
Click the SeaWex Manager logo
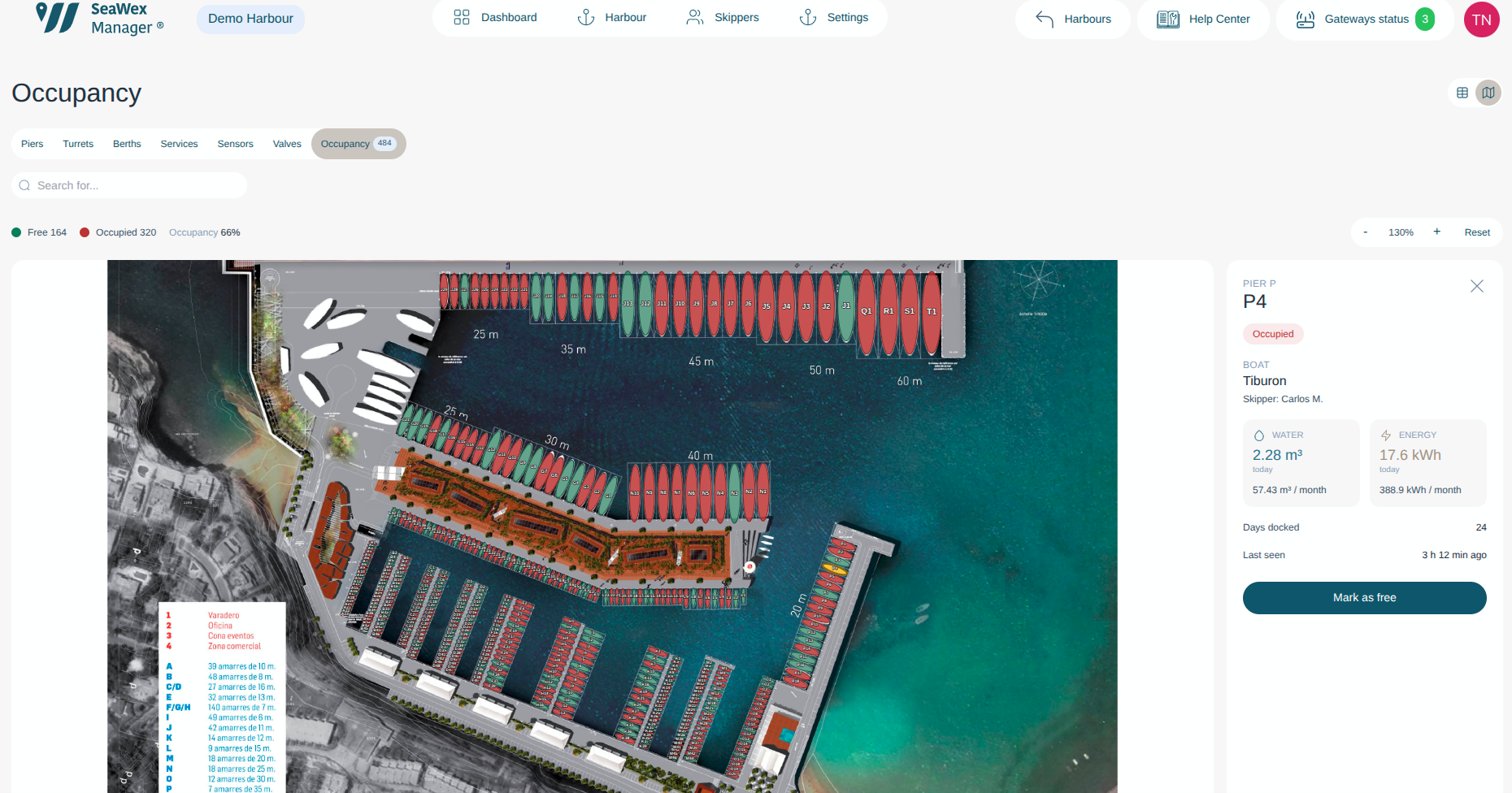click(100, 18)
